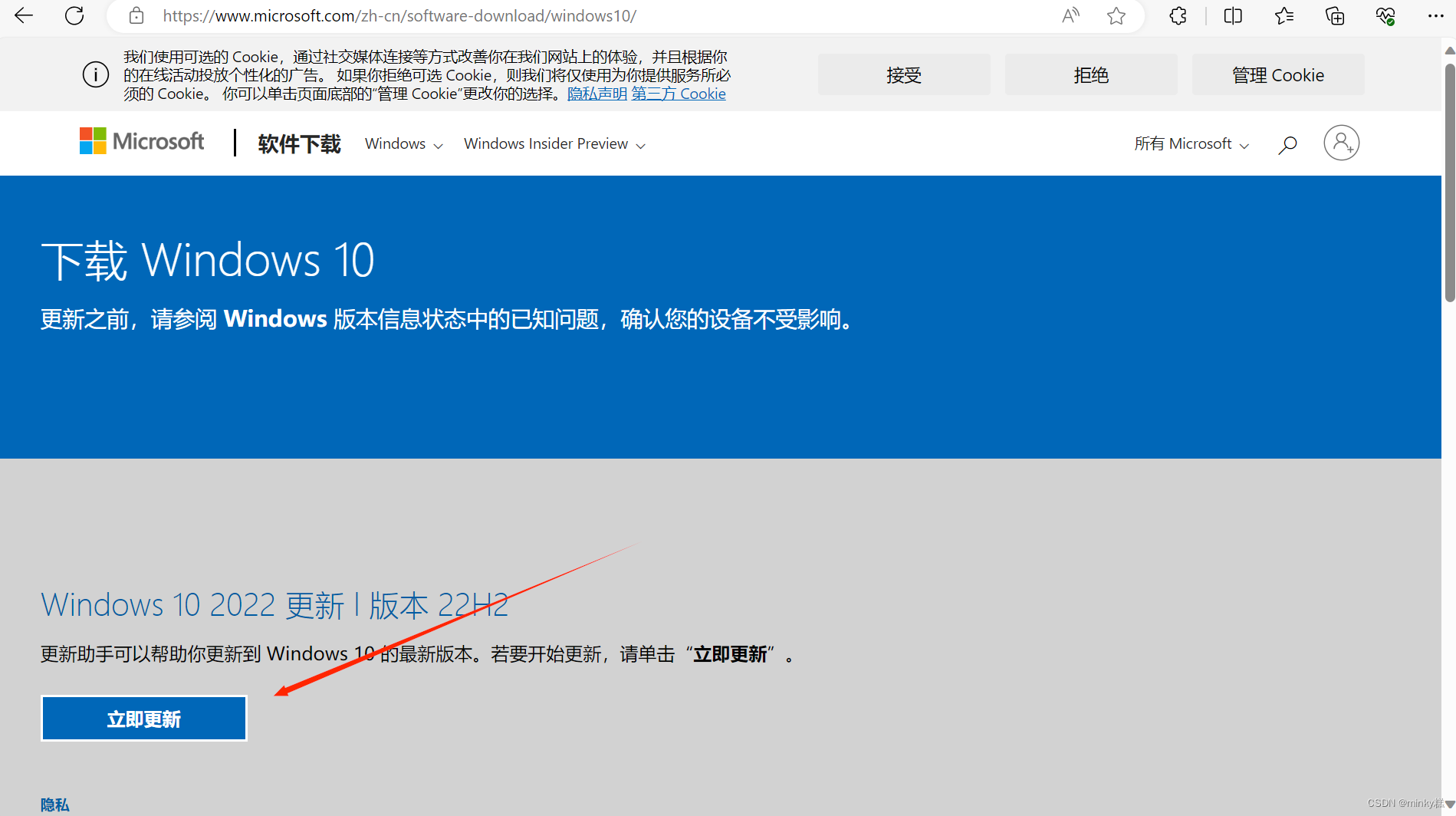Click the 下载 Windows 10 heading
The height and width of the screenshot is (816, 1456).
pyautogui.click(x=208, y=260)
